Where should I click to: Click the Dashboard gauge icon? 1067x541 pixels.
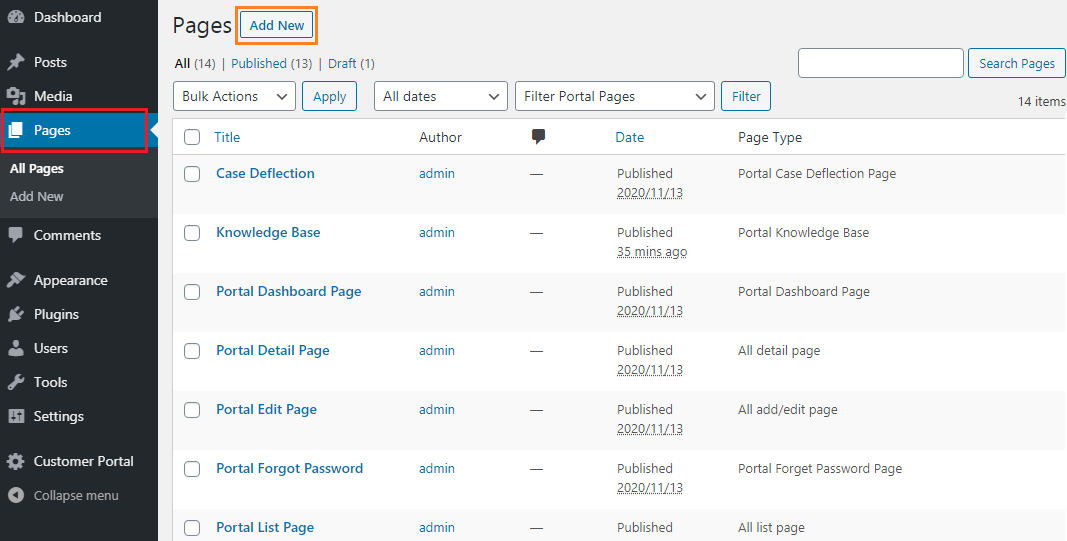(16, 17)
